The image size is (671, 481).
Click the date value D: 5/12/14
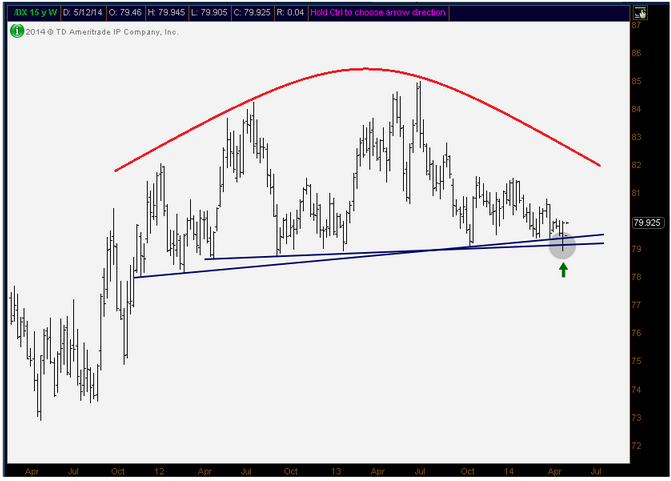[83, 12]
